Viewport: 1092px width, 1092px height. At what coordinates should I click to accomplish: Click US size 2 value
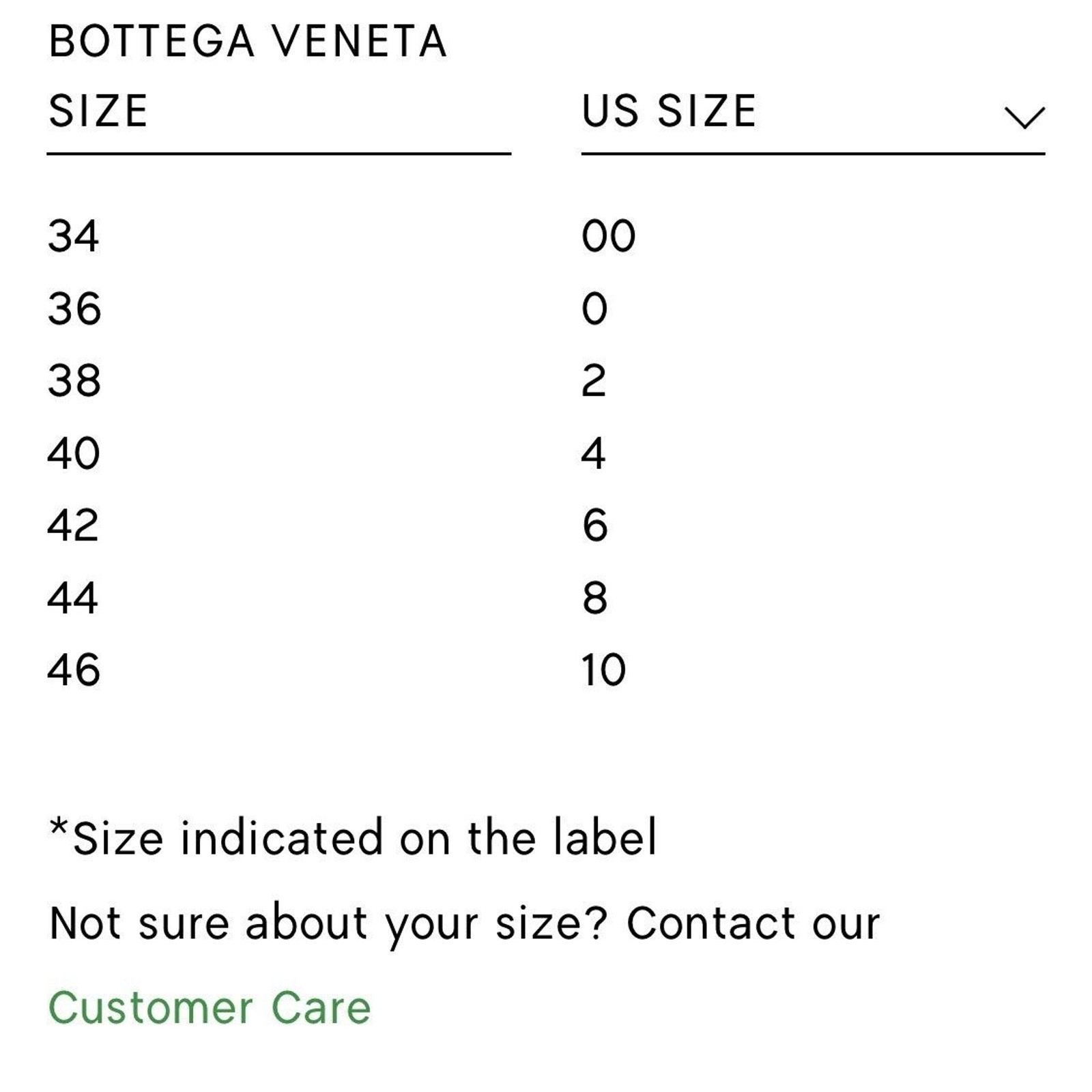[x=594, y=381]
